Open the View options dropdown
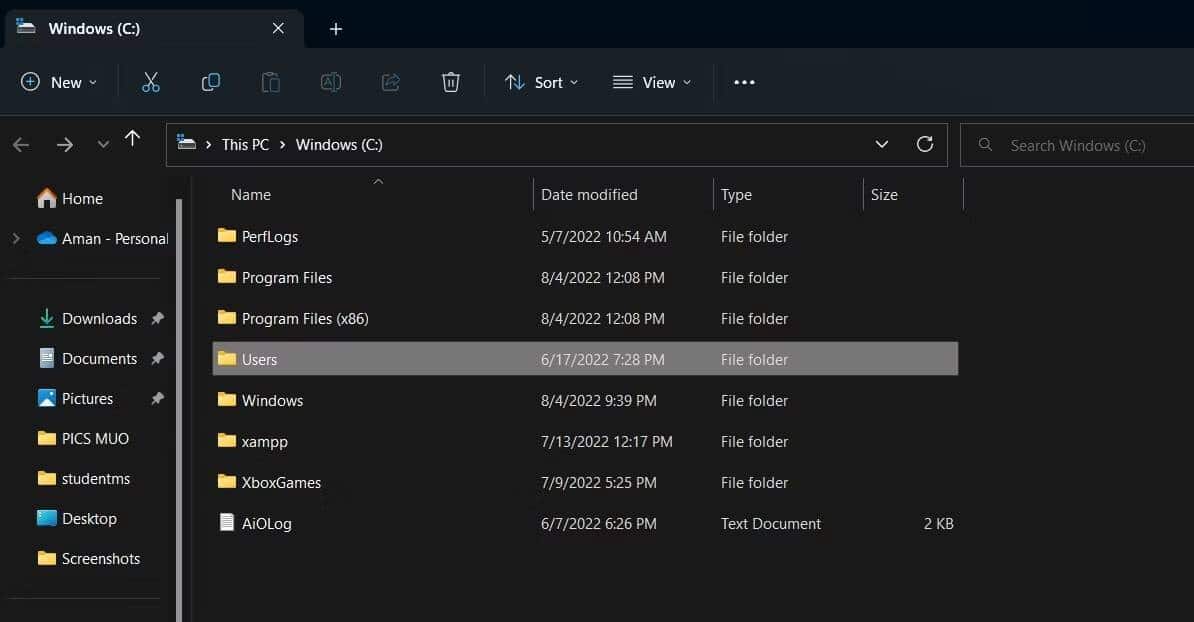The height and width of the screenshot is (622, 1194). tap(652, 82)
